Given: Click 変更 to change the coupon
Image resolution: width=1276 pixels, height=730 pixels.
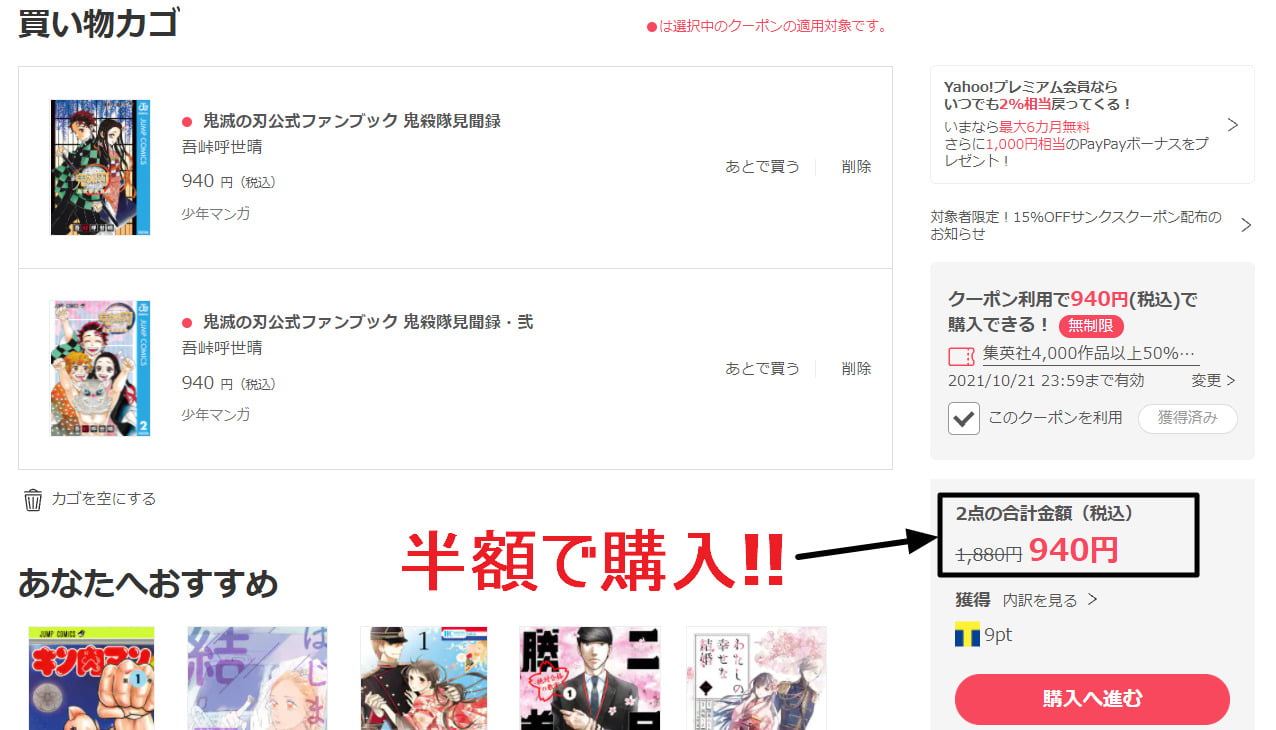Looking at the screenshot, I should click(x=1213, y=381).
